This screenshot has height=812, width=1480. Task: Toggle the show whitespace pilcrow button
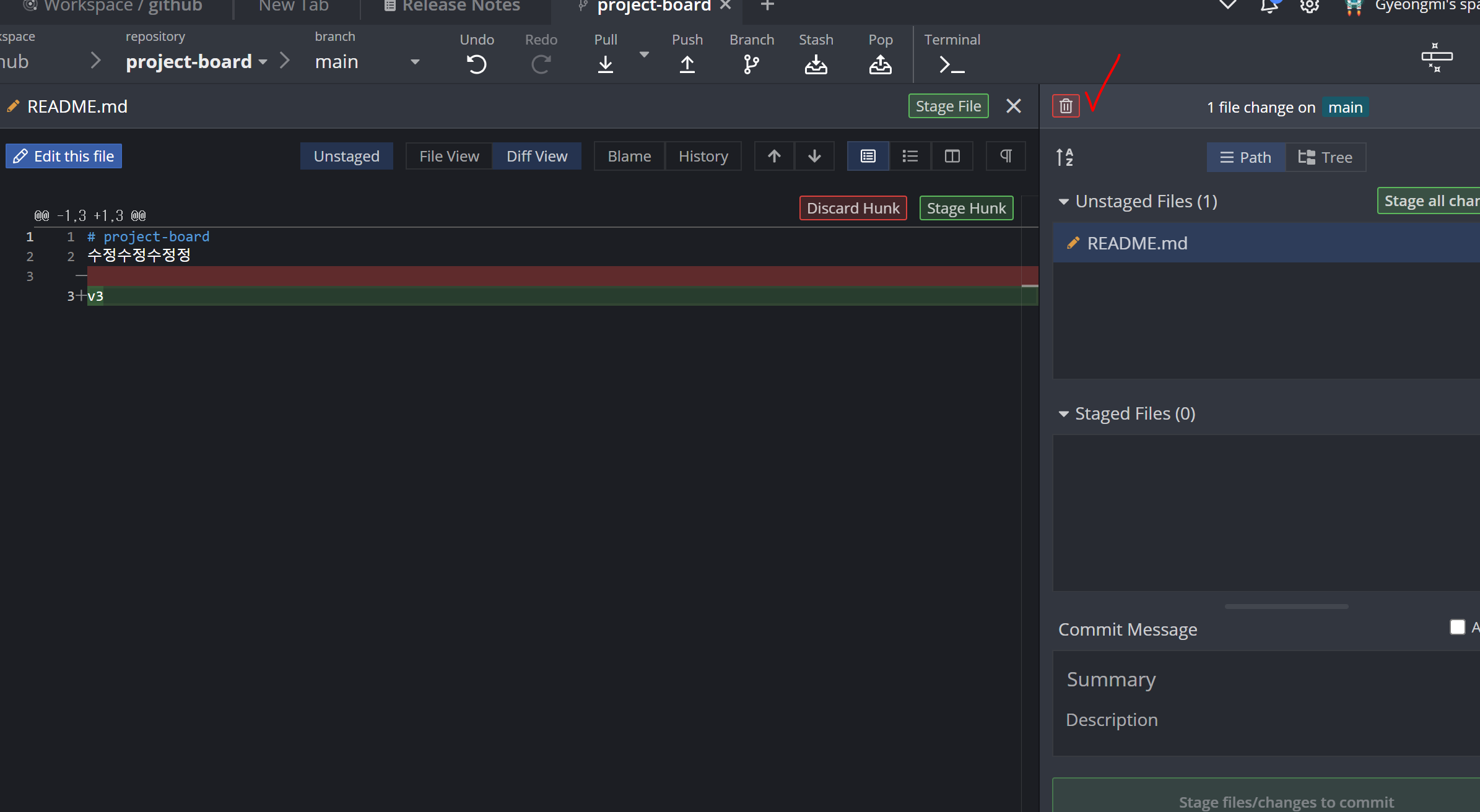pos(1006,156)
